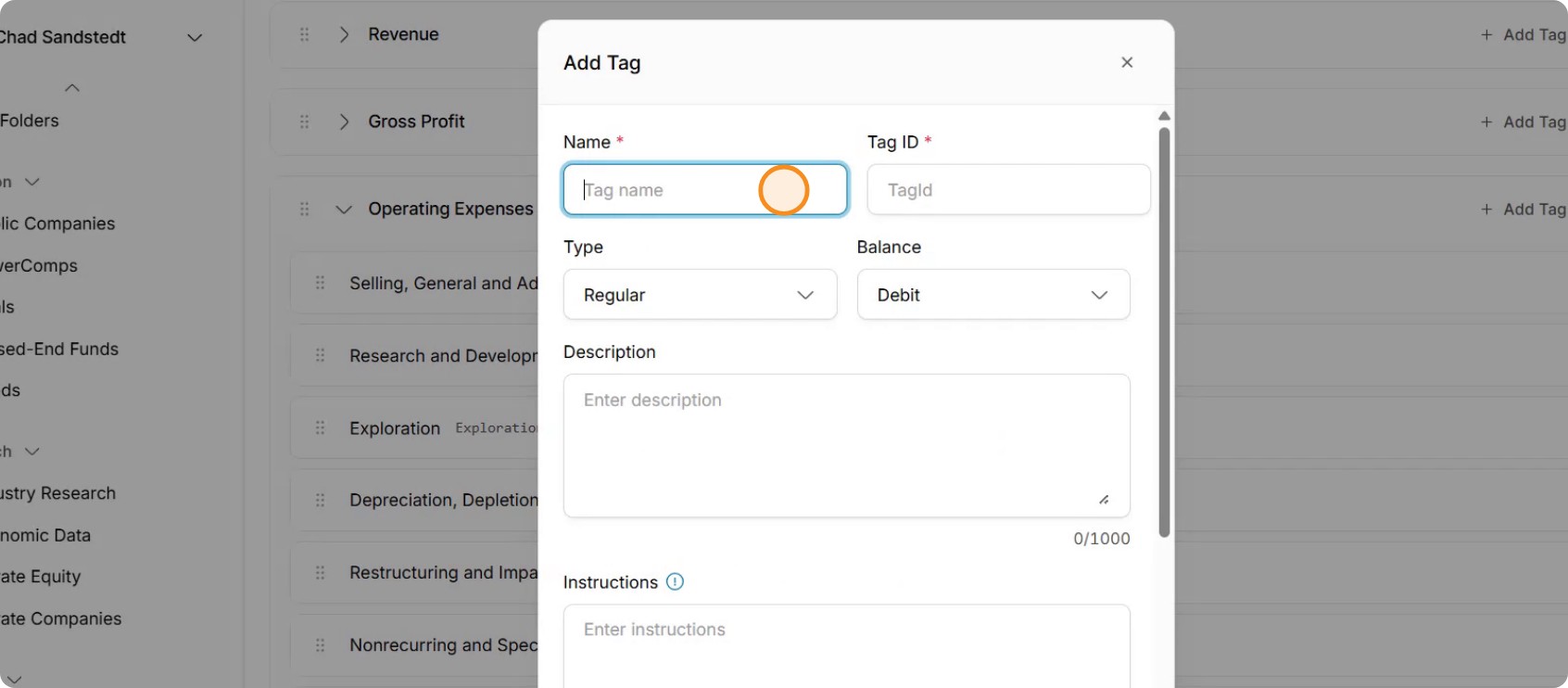Open the Balance dropdown showing Debit
Image resolution: width=1568 pixels, height=688 pixels.
point(993,295)
